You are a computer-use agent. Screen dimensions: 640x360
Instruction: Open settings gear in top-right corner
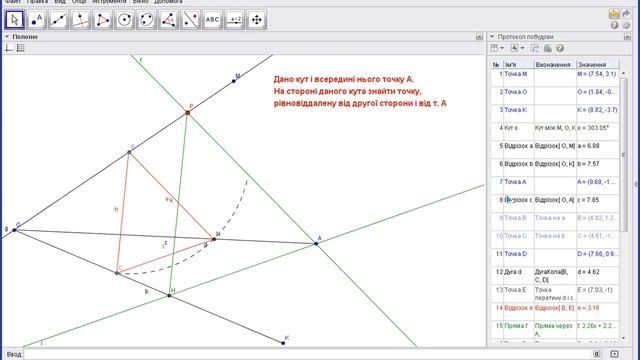[x=626, y=25]
